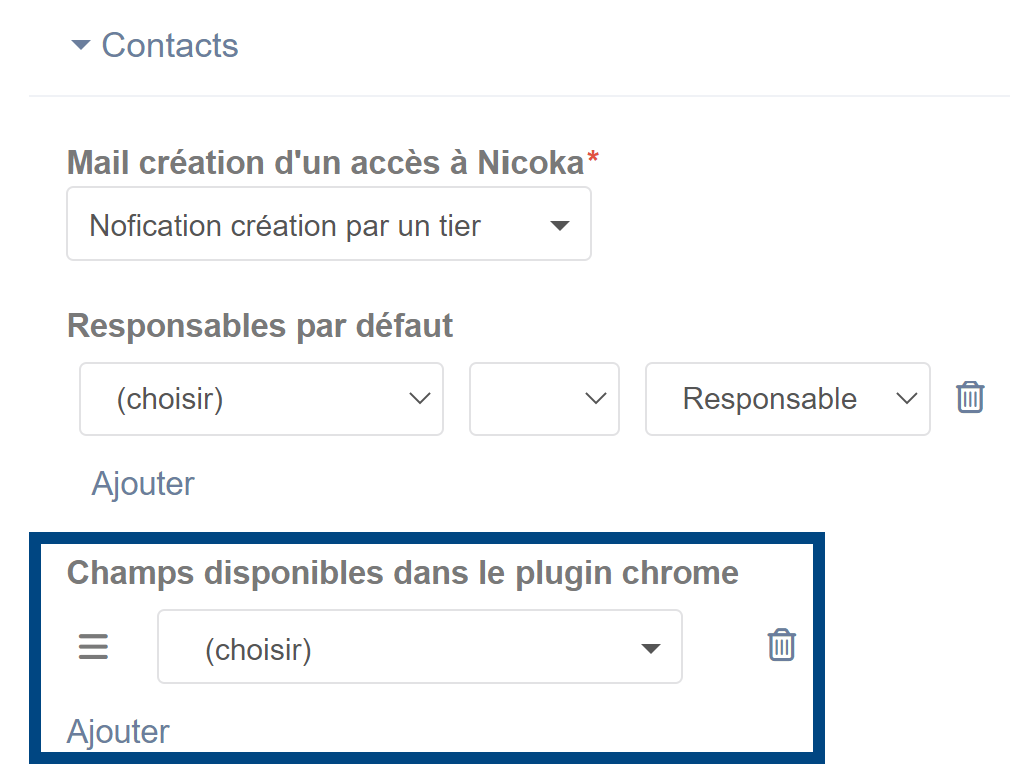This screenshot has height=765, width=1010.
Task: Click the chevron of the empty middle select
Action: (595, 399)
